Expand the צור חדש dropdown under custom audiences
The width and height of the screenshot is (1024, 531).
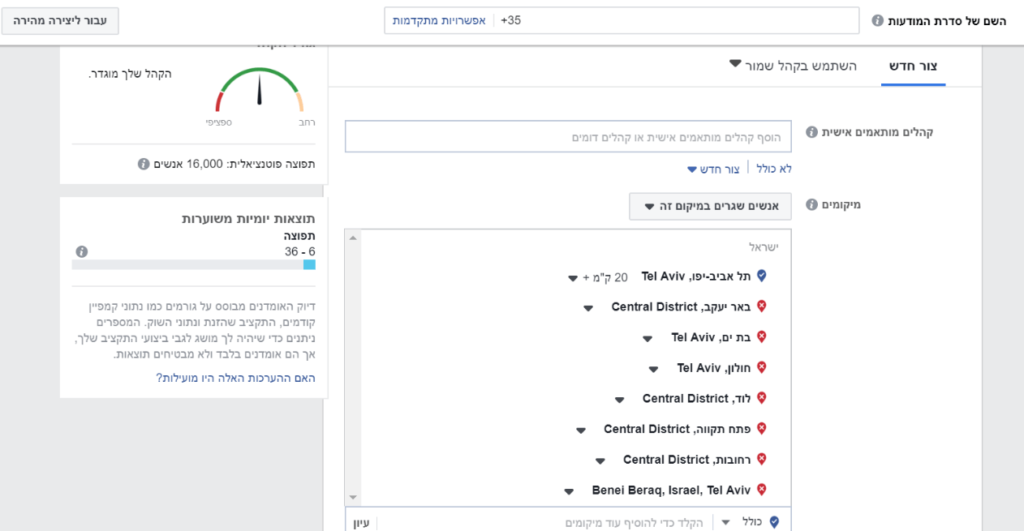[x=714, y=169]
